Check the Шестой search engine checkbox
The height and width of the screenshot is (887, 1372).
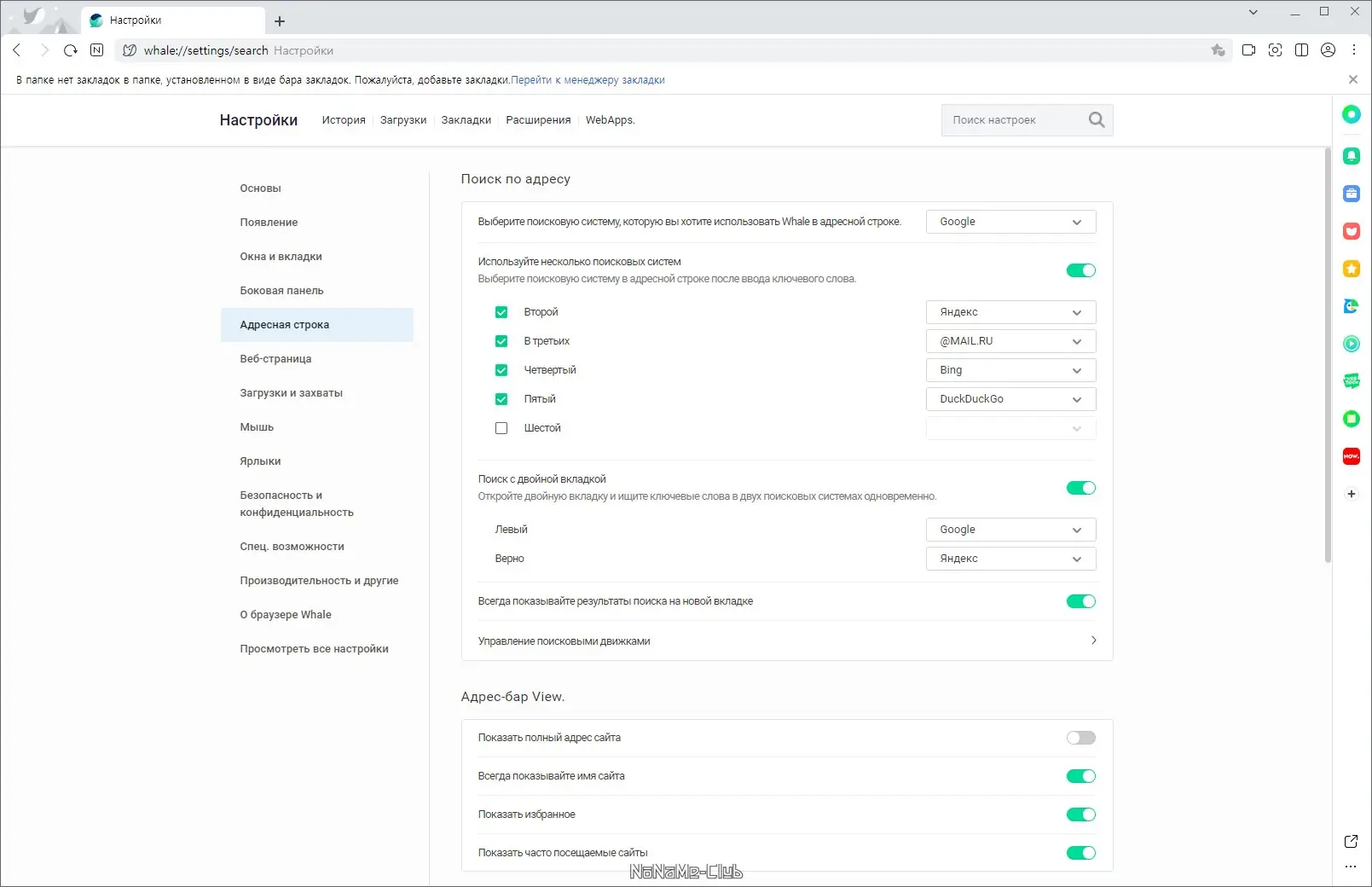[501, 428]
